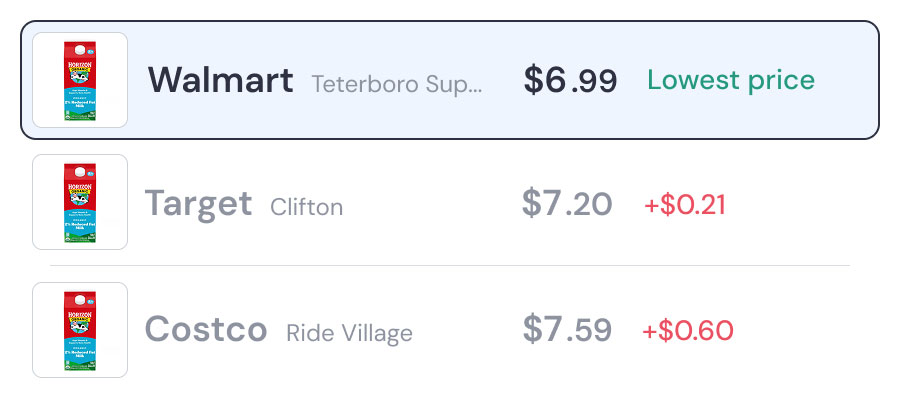The image size is (900, 408).
Task: Click the Walmart milk carton thumbnail
Action: click(80, 80)
